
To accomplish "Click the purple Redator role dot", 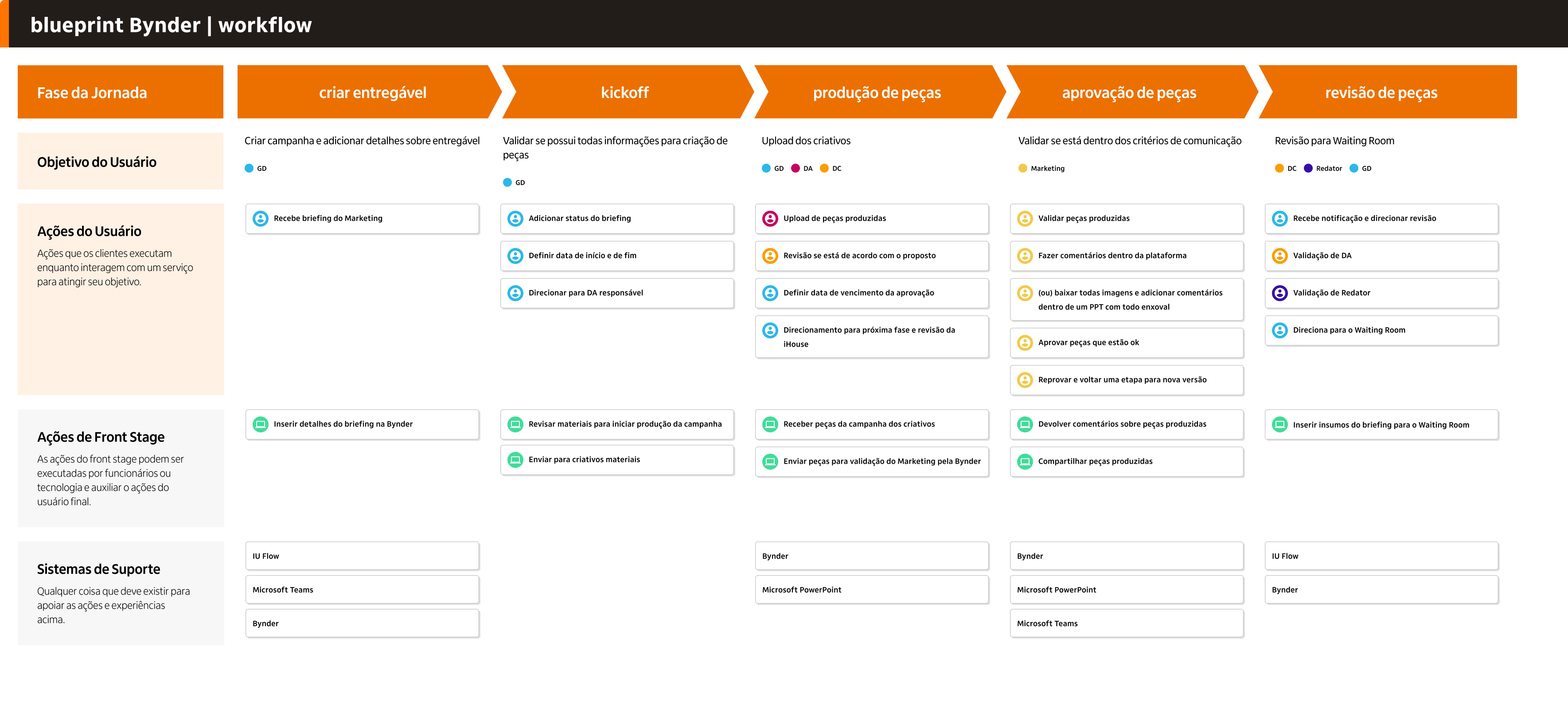I will (x=1308, y=168).
